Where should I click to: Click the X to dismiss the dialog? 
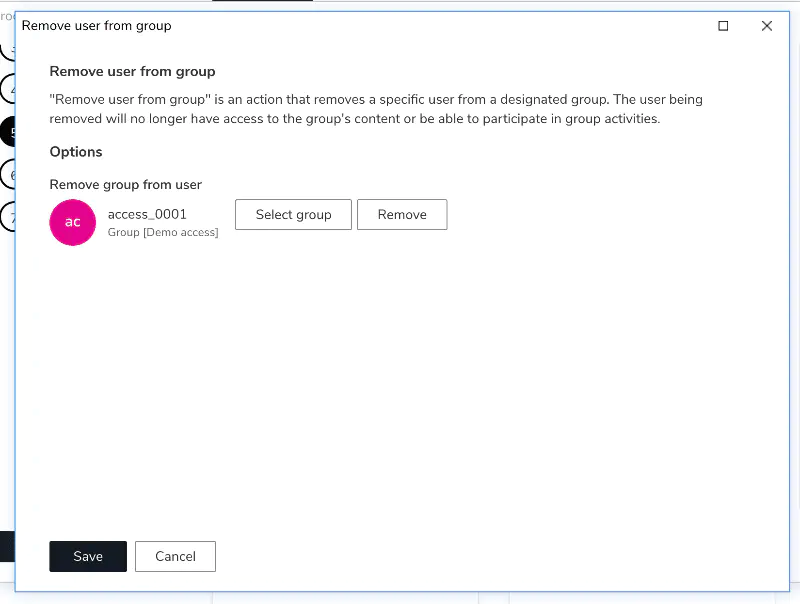click(x=767, y=26)
